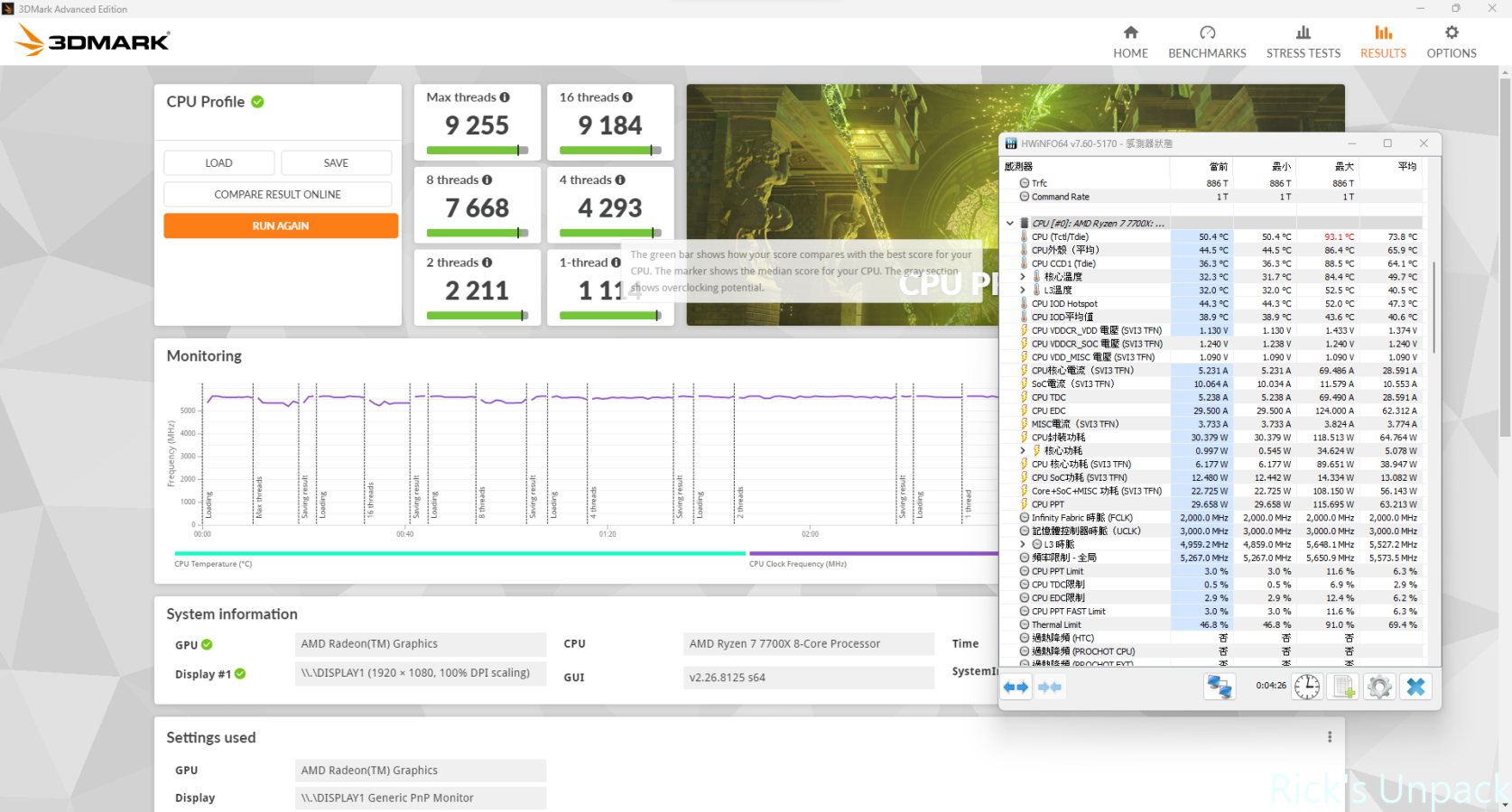This screenshot has height=812, width=1512.
Task: Click green checkmark next to CPU Profile
Action: 257,102
